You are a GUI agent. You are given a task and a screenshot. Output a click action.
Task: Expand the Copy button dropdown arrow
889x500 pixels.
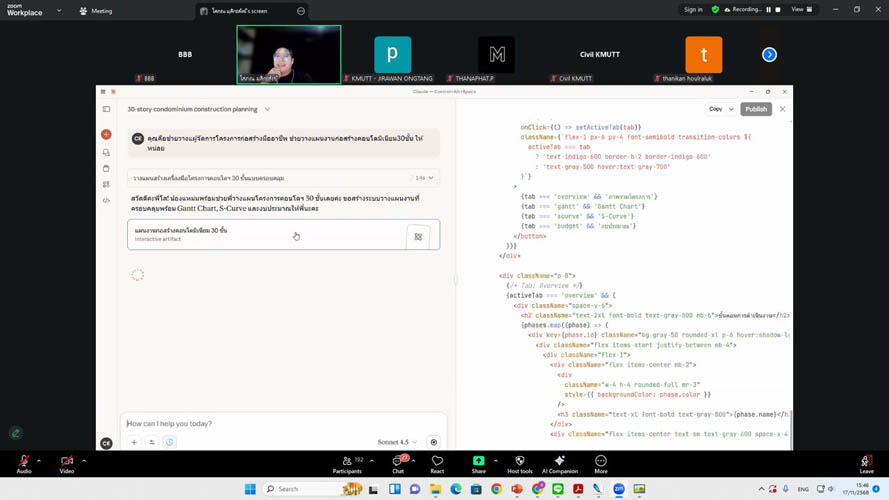point(732,109)
